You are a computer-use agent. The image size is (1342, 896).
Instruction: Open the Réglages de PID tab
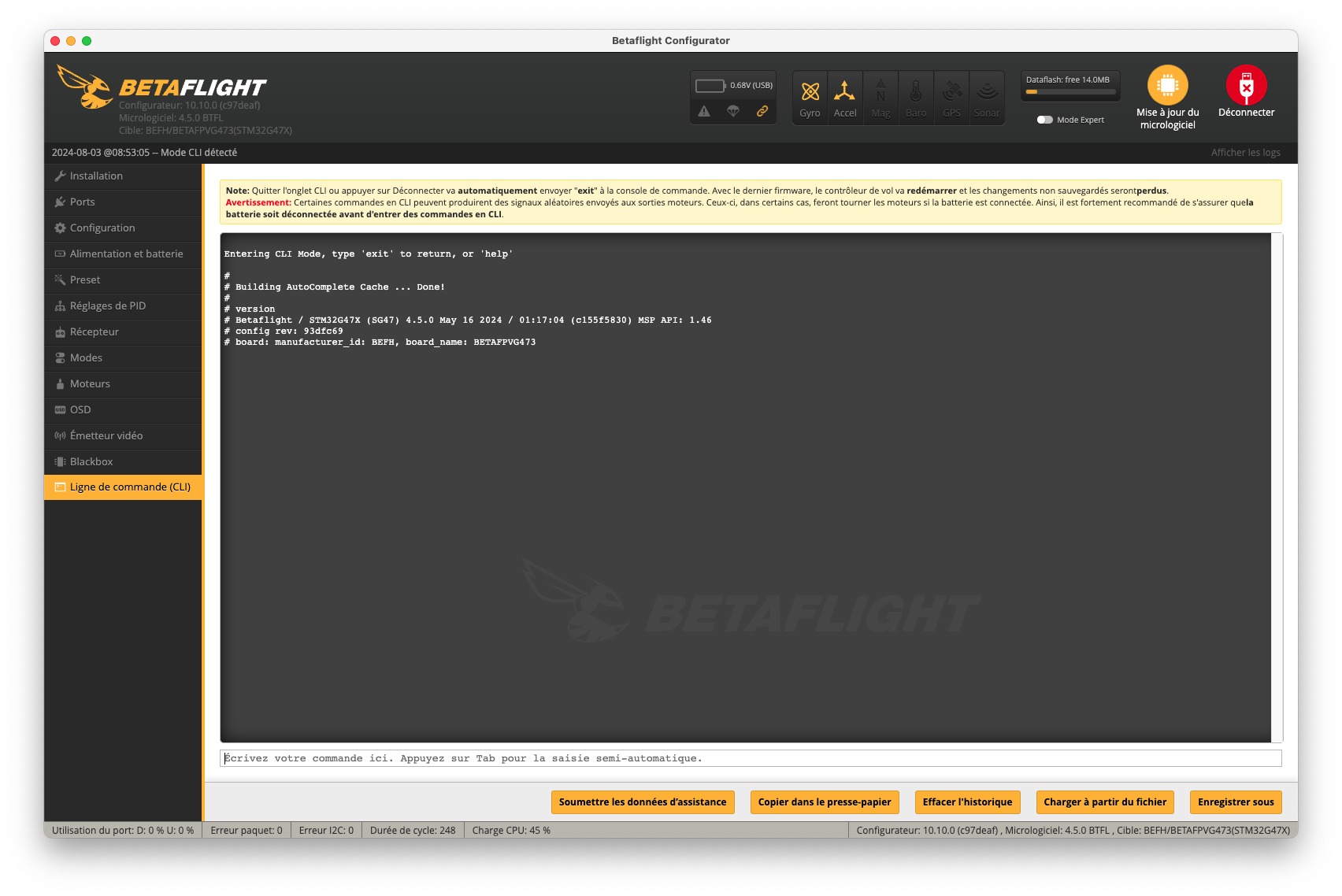coord(123,306)
